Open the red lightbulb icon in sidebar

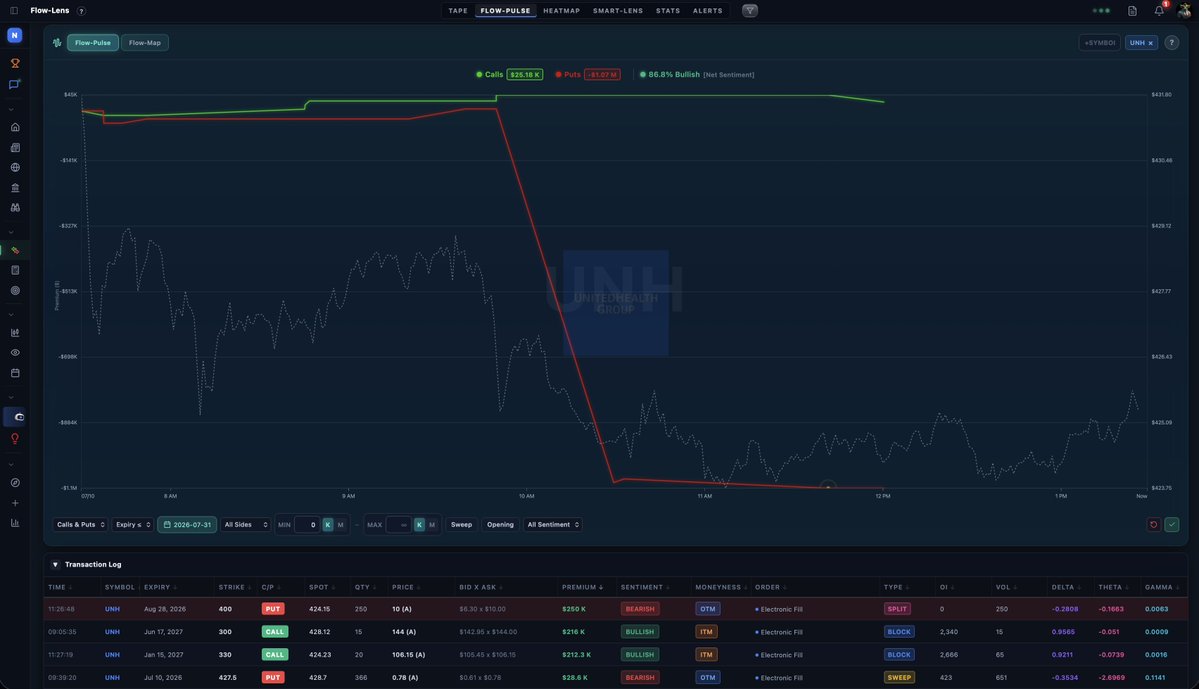coord(15,439)
